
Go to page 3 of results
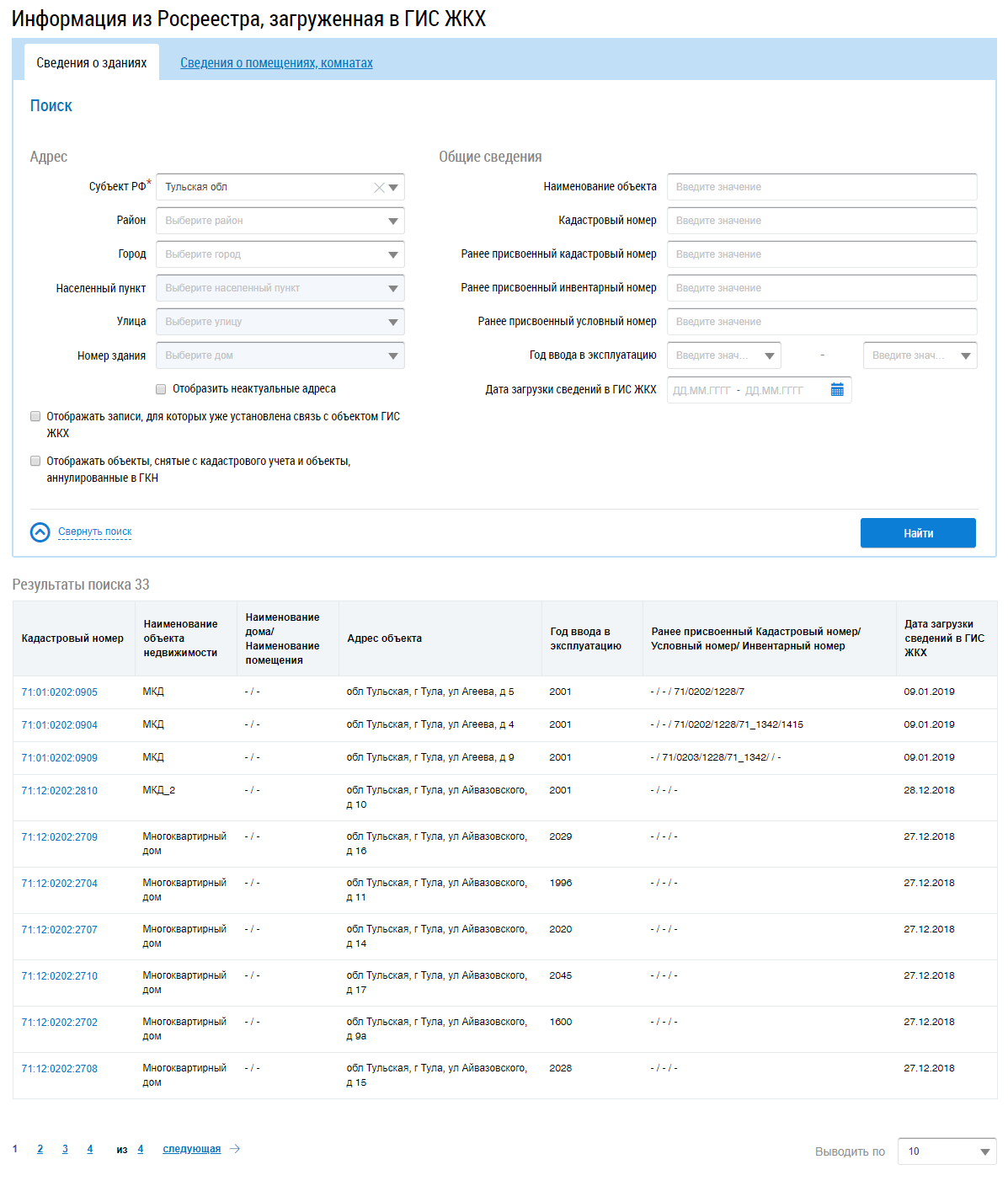[x=65, y=1149]
